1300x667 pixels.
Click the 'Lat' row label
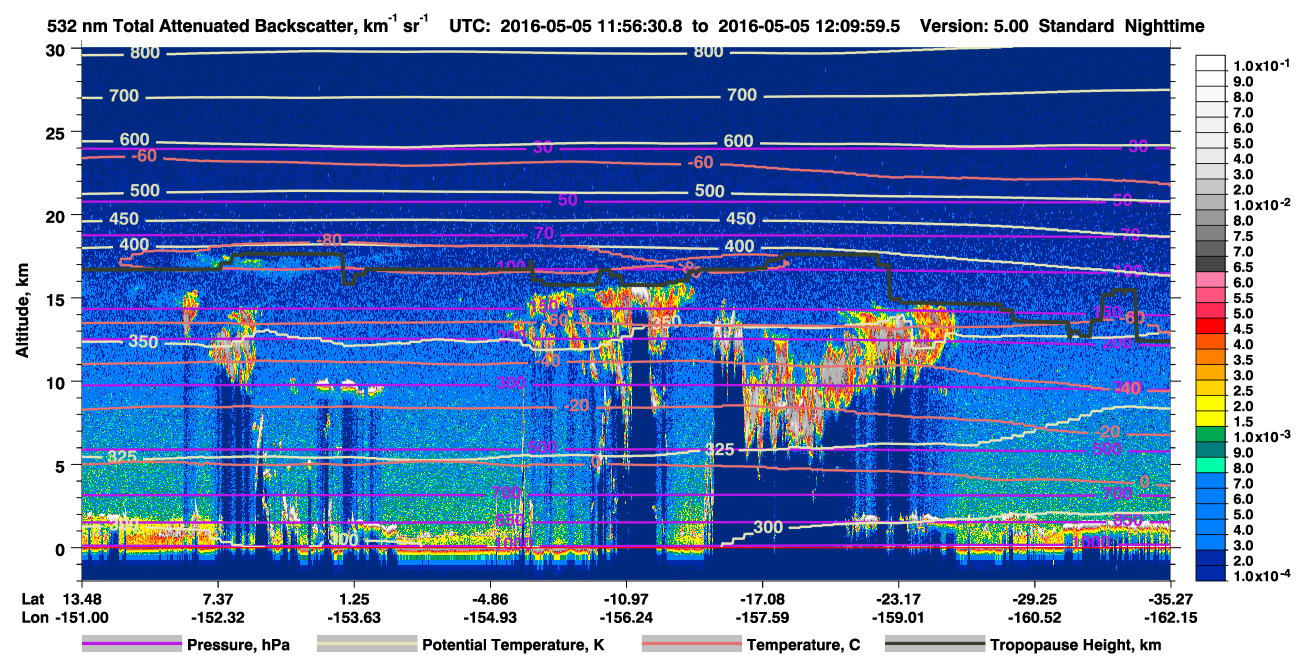pyautogui.click(x=33, y=601)
